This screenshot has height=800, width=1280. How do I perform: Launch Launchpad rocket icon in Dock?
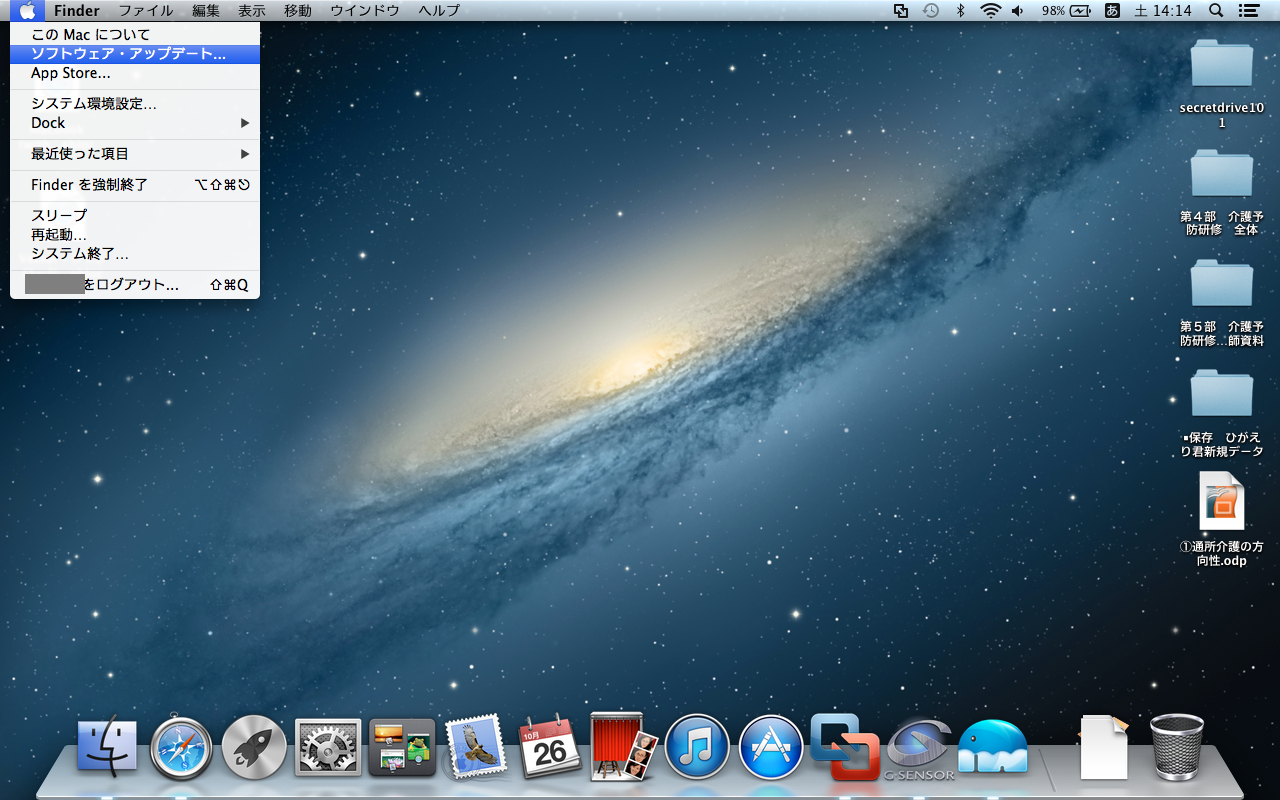(254, 748)
